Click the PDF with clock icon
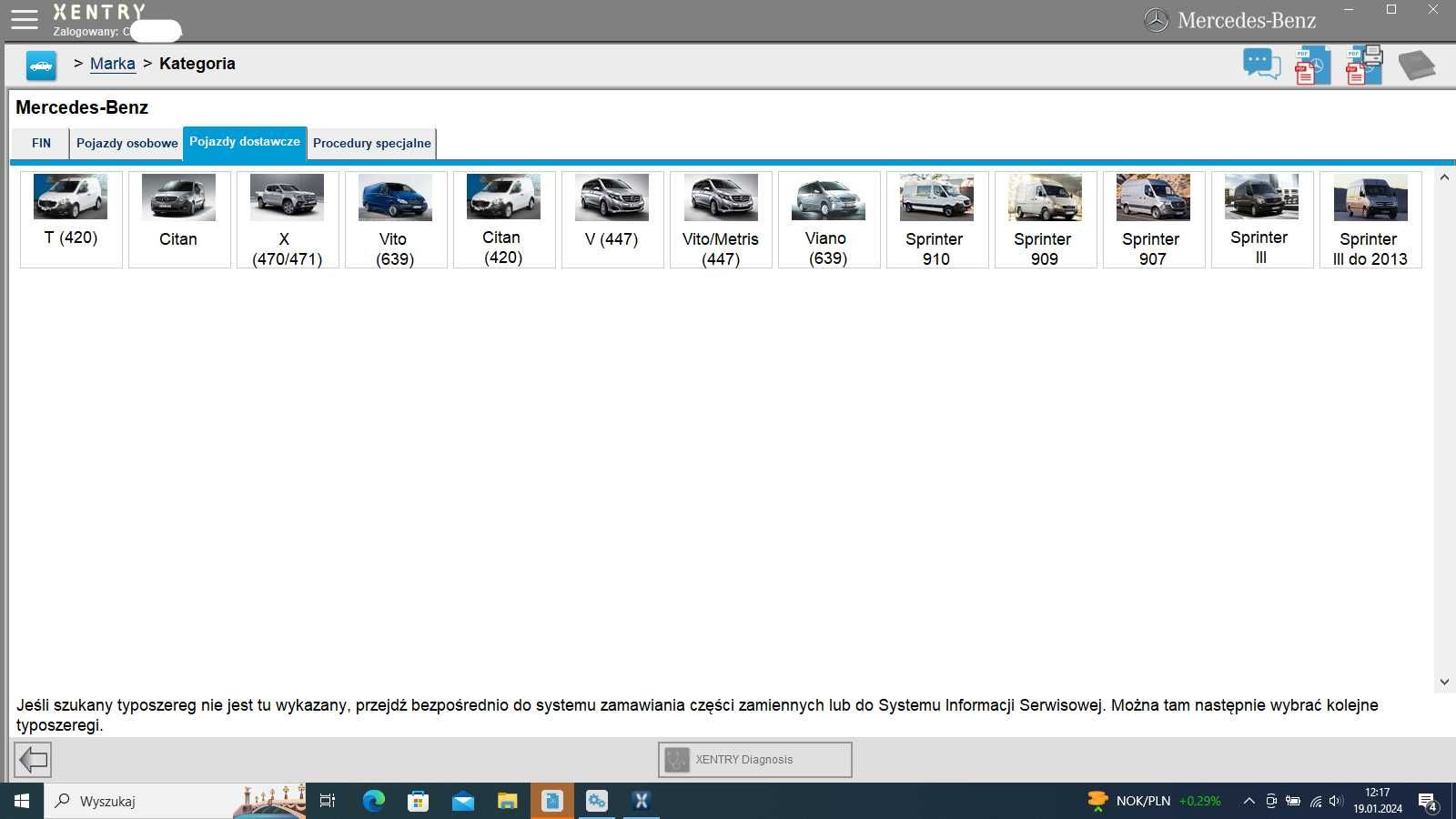The width and height of the screenshot is (1456, 819). point(1312,66)
